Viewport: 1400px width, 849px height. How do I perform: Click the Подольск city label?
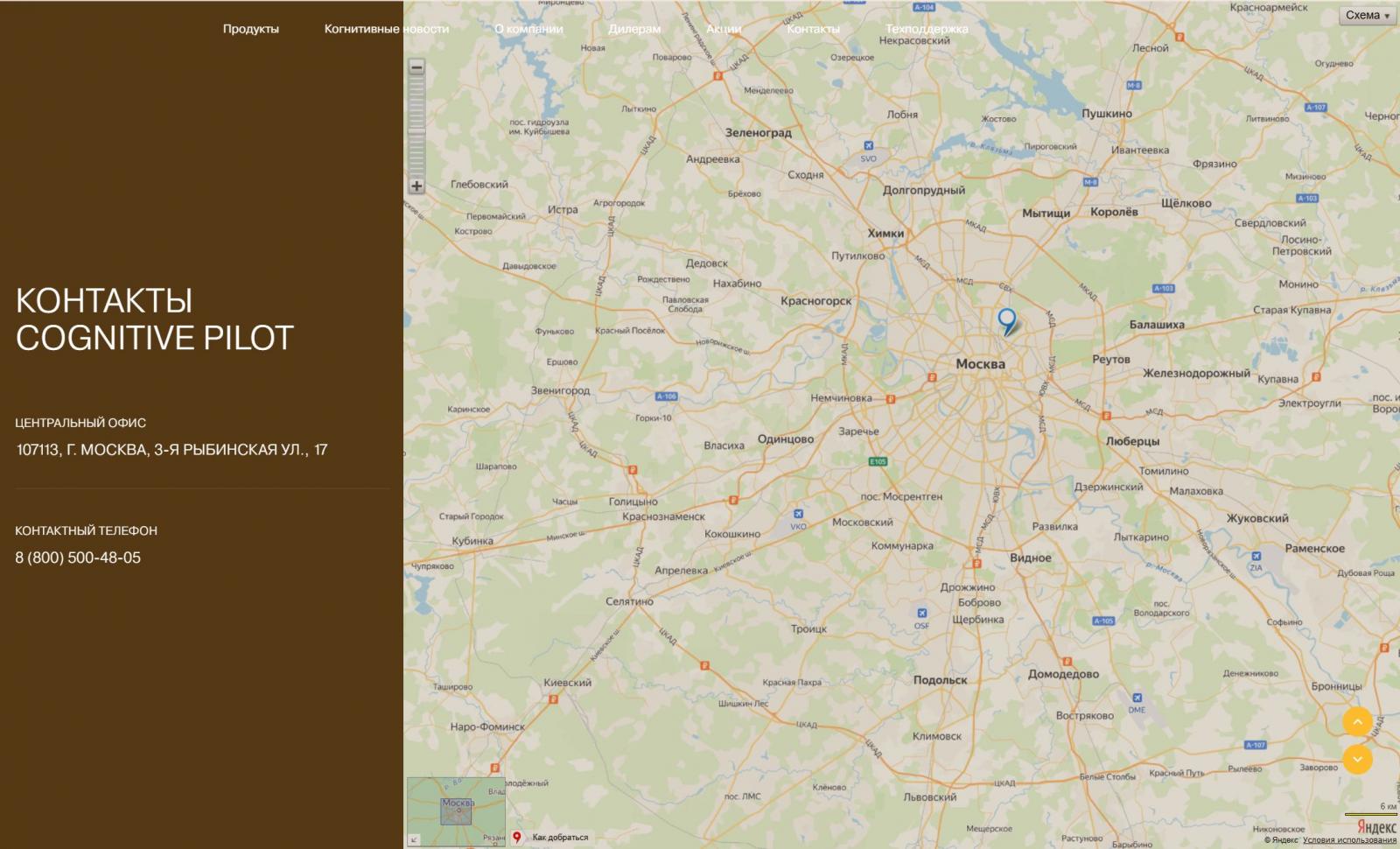(x=941, y=680)
